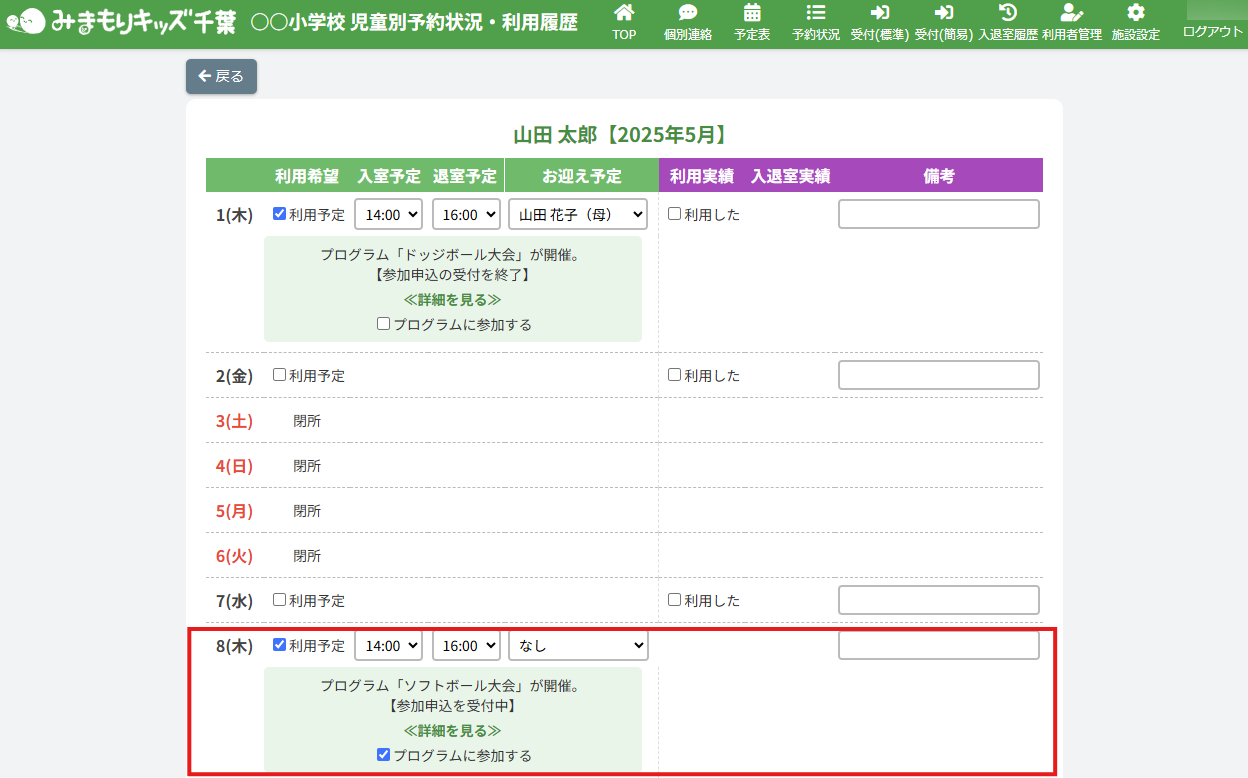Open May 8 お迎え予定 なし dropdown
Image resolution: width=1248 pixels, height=778 pixels.
pos(578,646)
